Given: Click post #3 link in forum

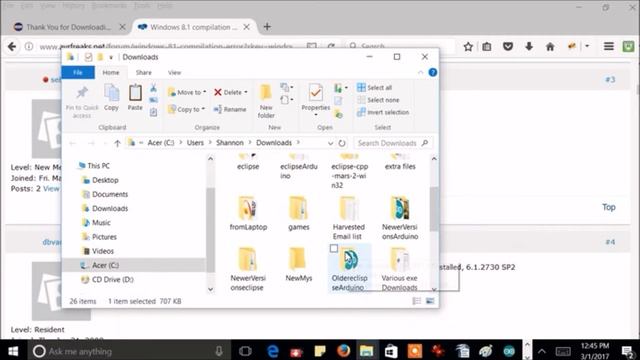Looking at the screenshot, I should (610, 80).
